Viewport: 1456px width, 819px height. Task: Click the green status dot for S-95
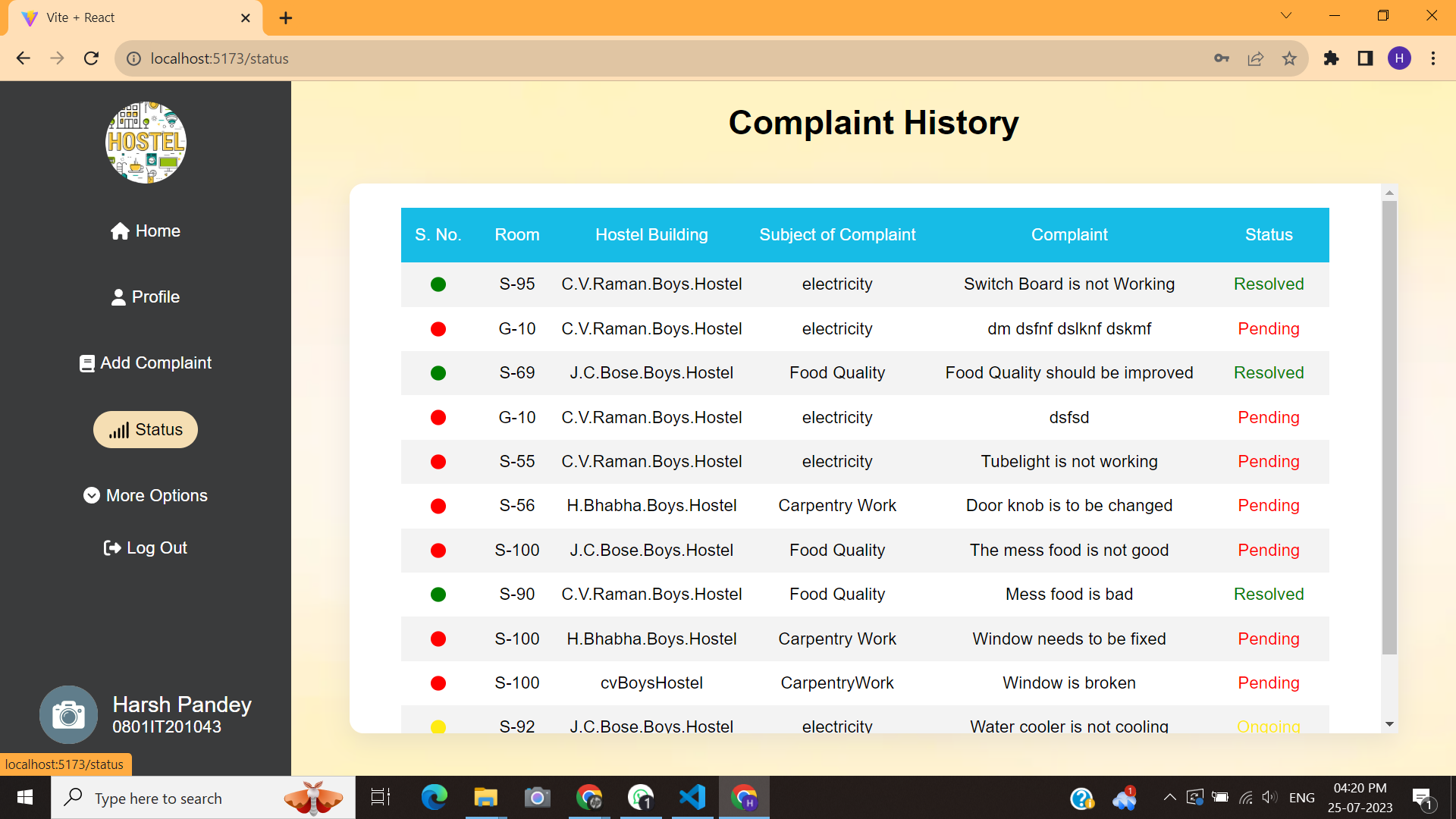pos(438,284)
